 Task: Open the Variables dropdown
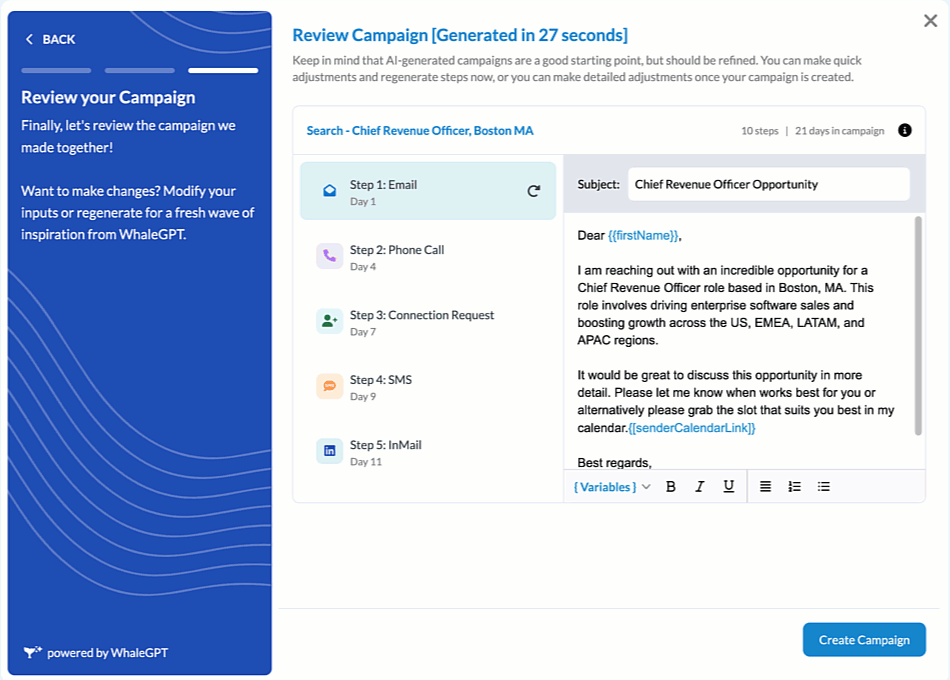[610, 486]
